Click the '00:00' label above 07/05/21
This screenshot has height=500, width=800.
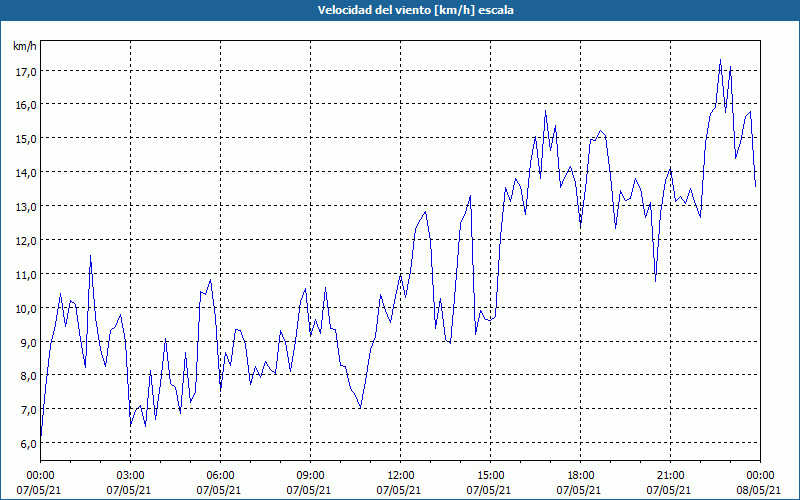(39, 476)
